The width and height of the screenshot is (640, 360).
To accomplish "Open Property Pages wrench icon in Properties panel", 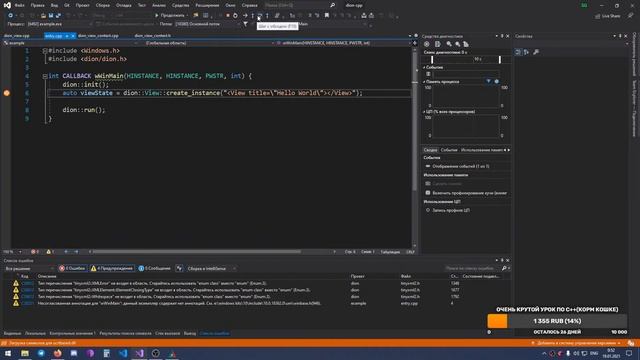I will click(536, 52).
